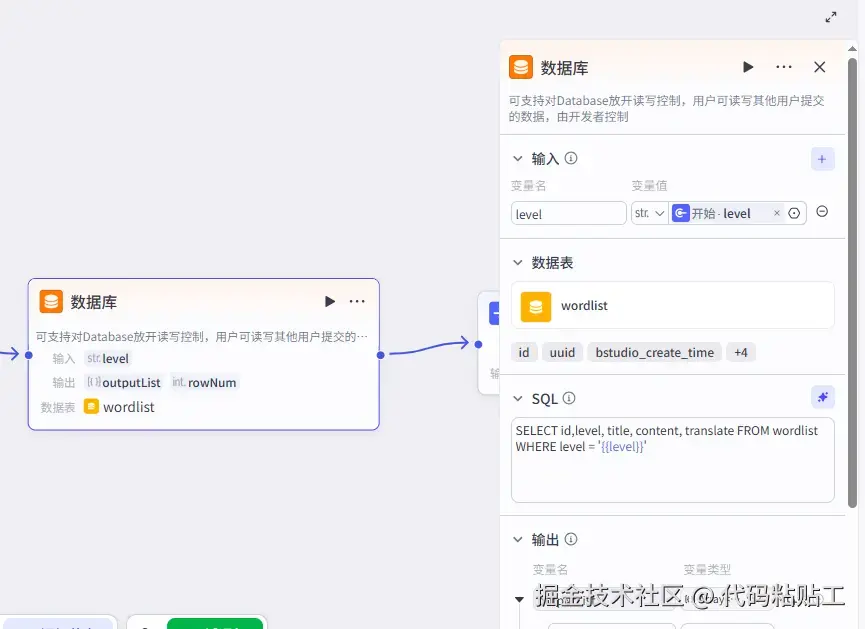Edit the level variable name field
The image size is (865, 629).
tap(568, 214)
